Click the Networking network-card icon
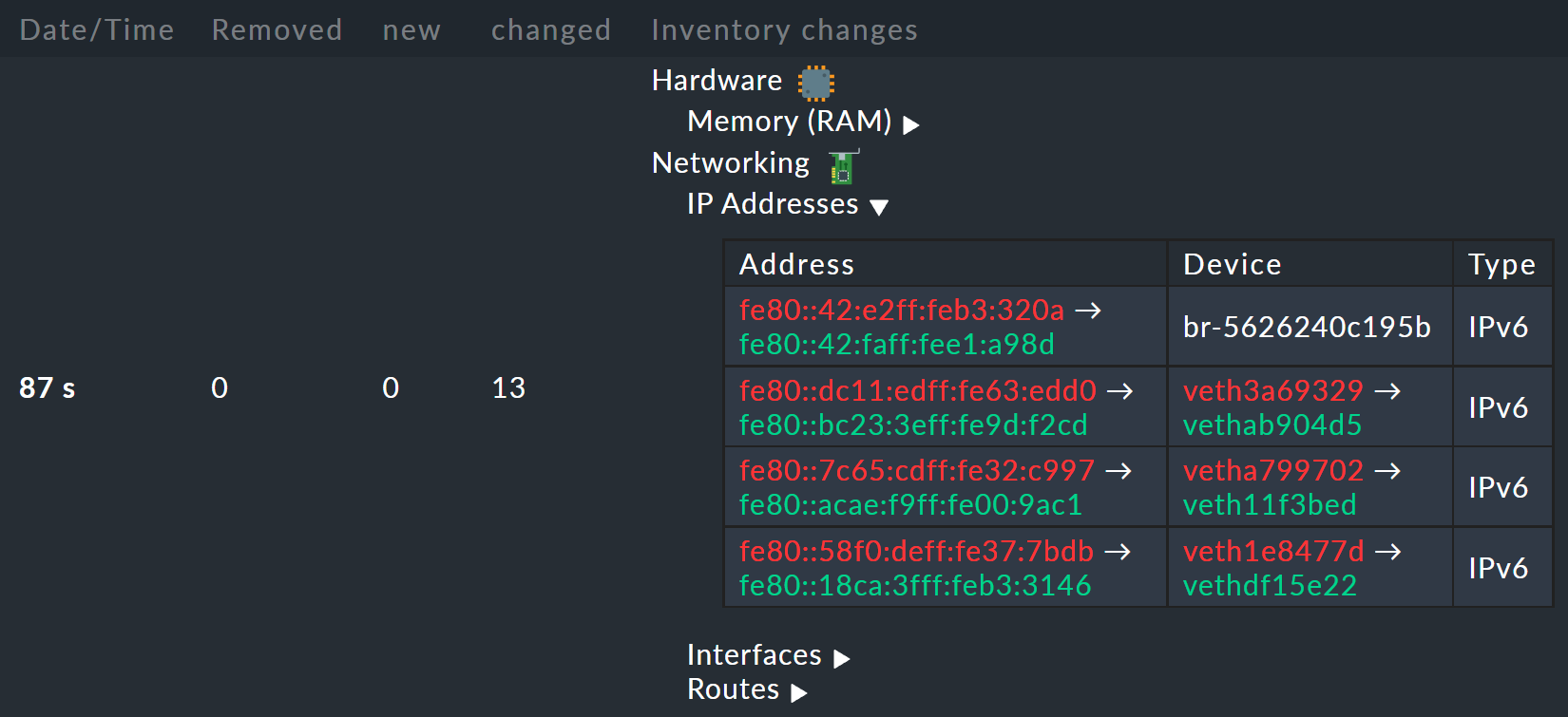The width and height of the screenshot is (1568, 717). click(840, 167)
